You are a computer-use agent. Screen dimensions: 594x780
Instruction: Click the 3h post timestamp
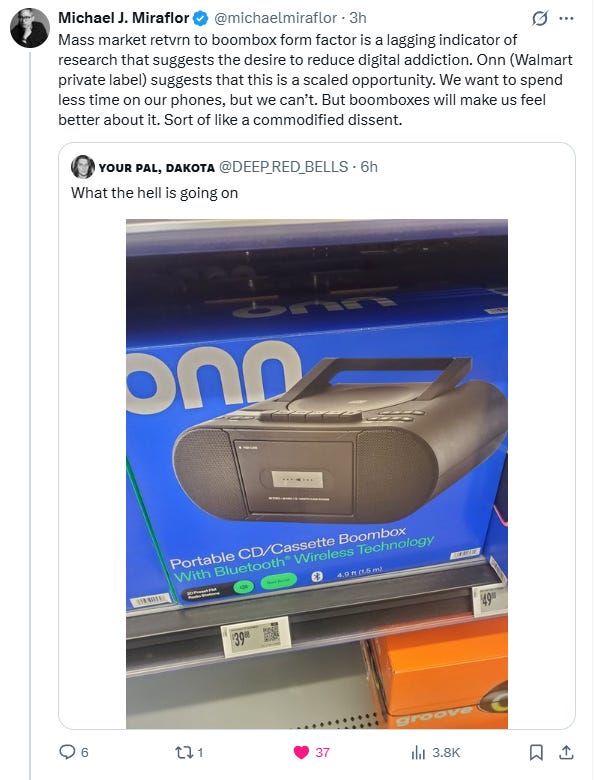pyautogui.click(x=358, y=18)
